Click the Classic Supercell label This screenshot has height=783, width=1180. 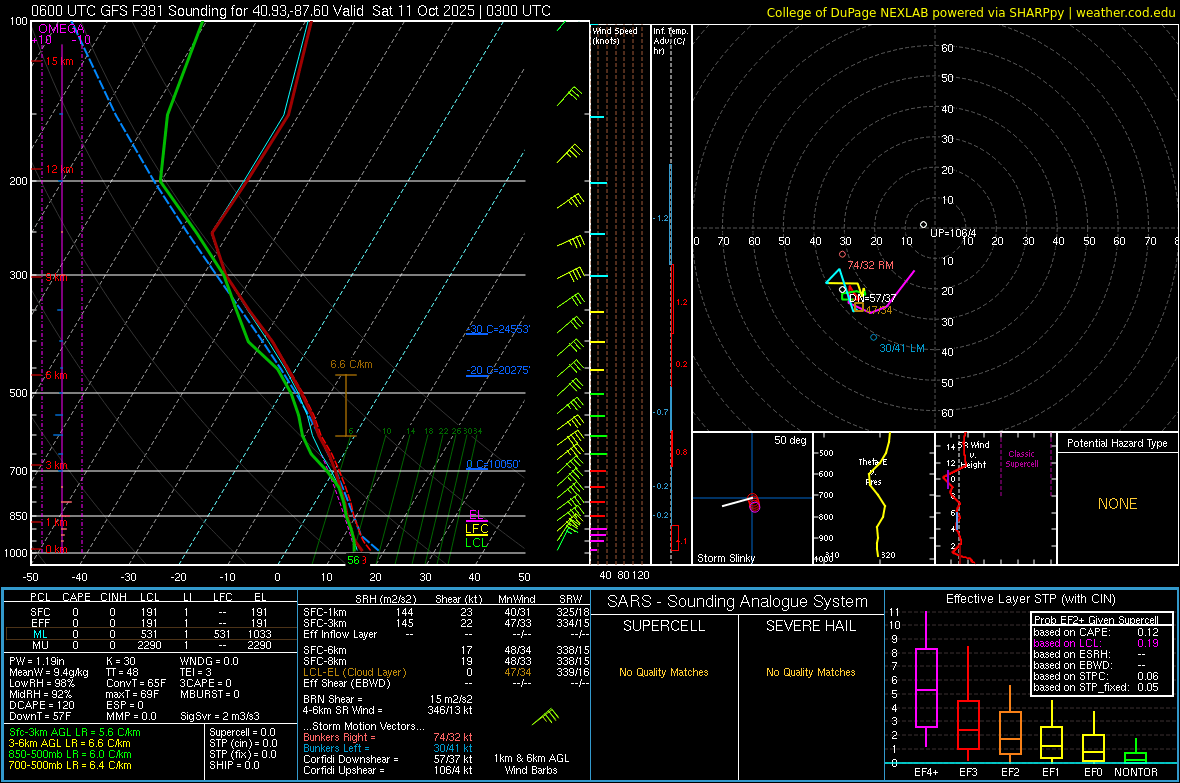point(1021,459)
